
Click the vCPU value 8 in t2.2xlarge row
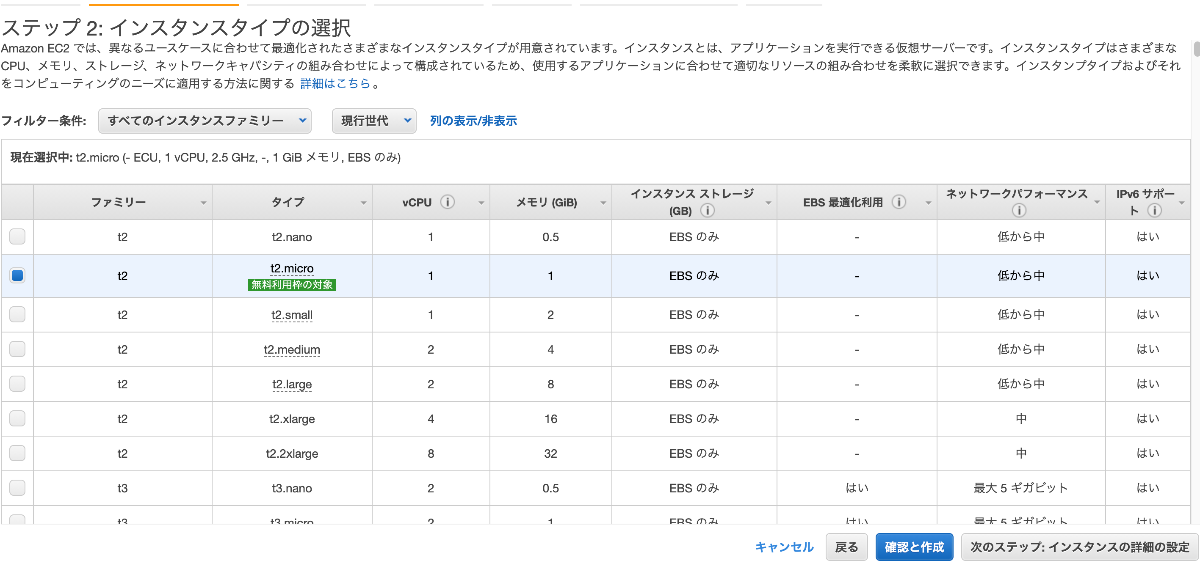431,454
